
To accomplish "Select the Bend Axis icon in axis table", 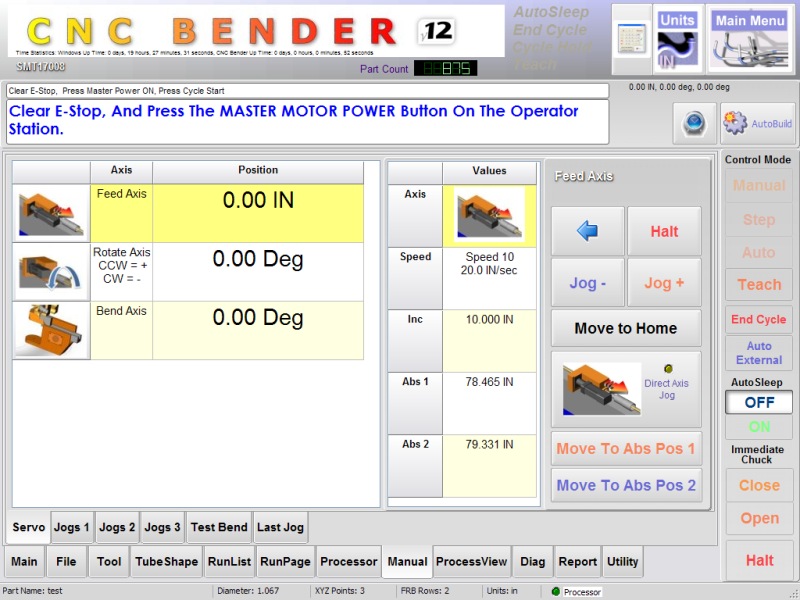I will pos(51,330).
